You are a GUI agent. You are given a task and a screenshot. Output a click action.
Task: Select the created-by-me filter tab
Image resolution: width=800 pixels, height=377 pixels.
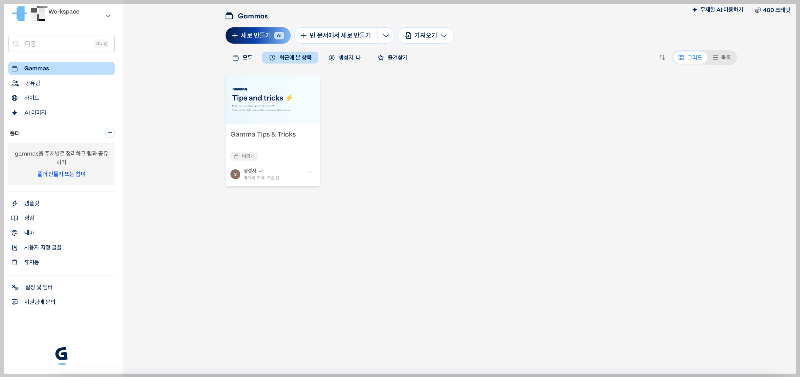point(345,58)
